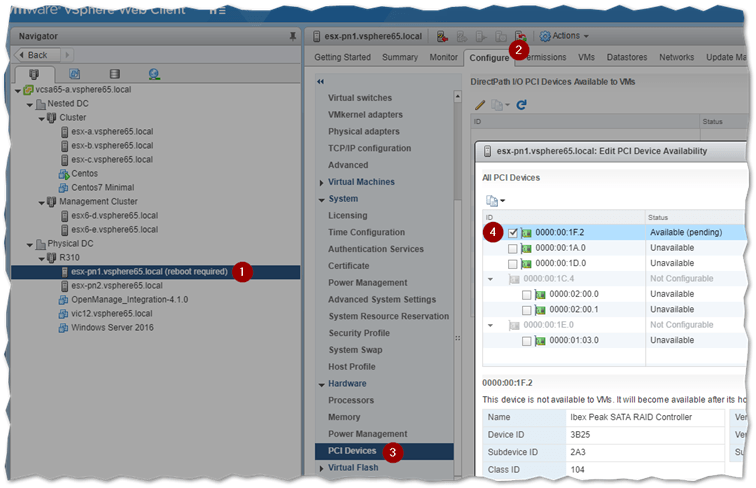Open the Actions dropdown menu
The width and height of the screenshot is (756, 488).
(564, 36)
